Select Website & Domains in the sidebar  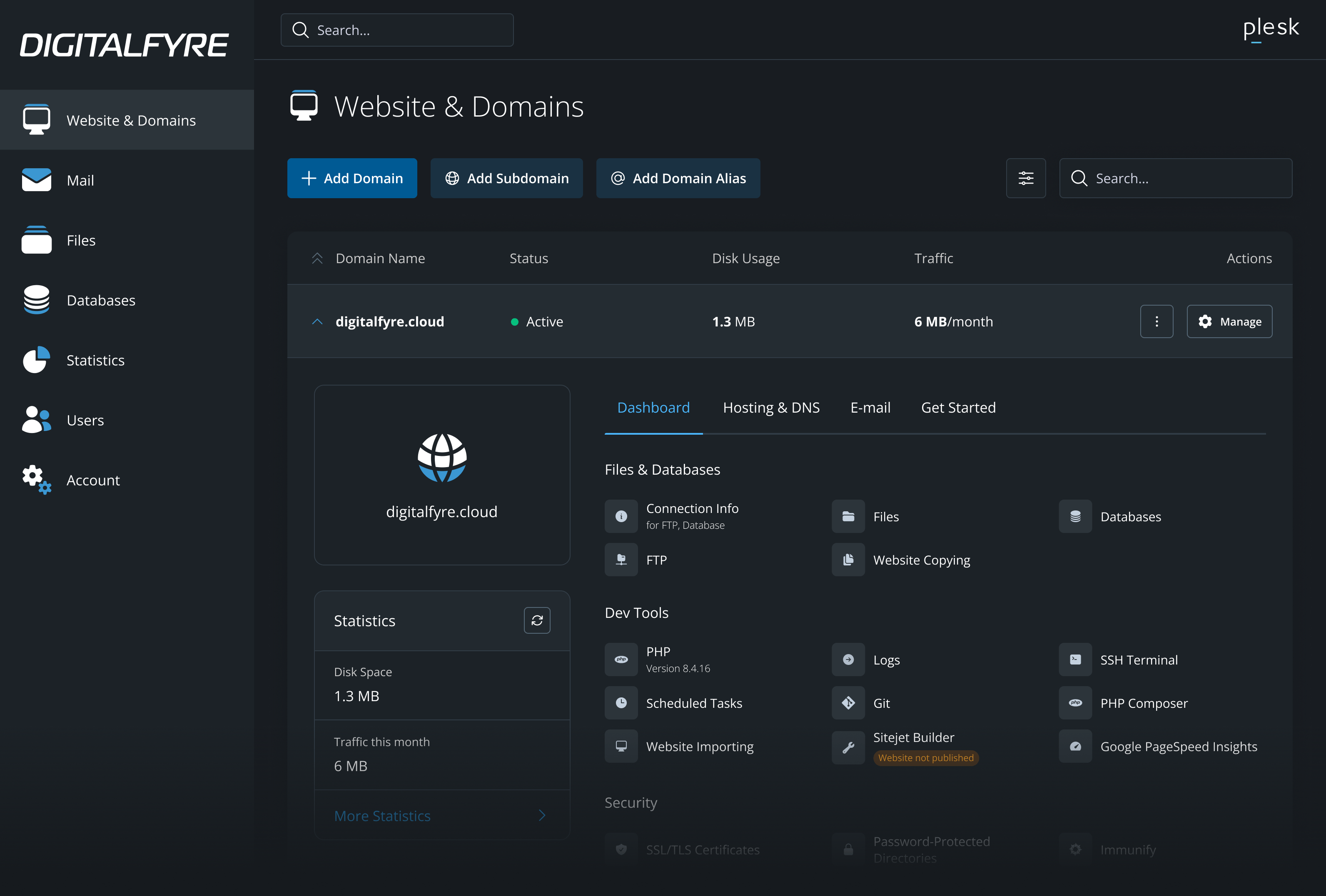point(127,120)
